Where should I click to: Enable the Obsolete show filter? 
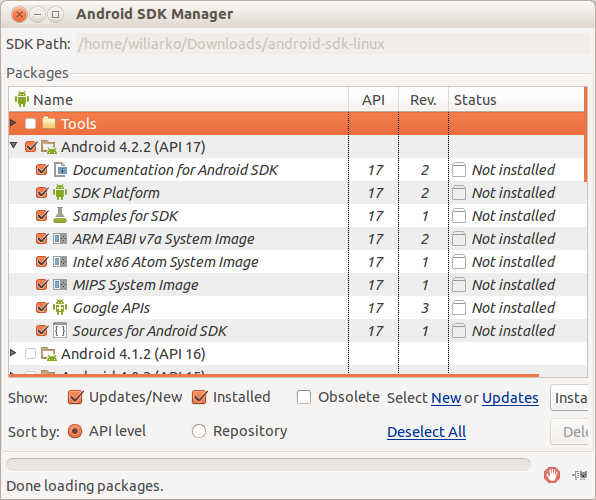[304, 397]
